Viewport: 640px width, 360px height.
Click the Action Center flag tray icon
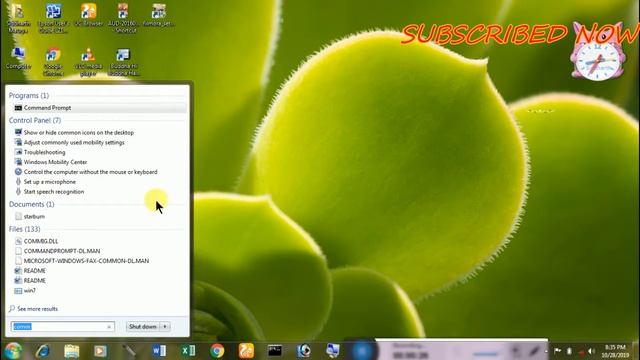(x=558, y=351)
